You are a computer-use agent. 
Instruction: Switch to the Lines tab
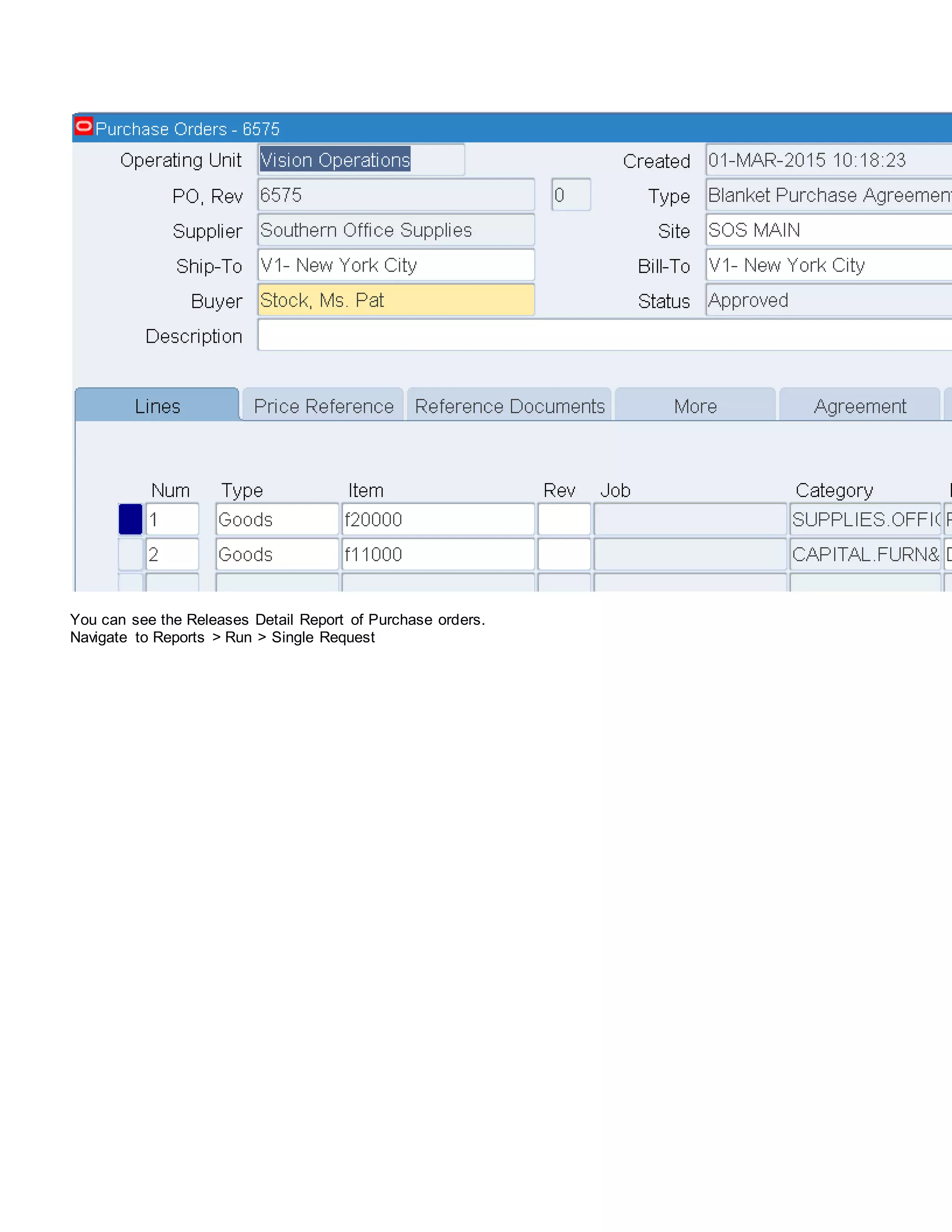point(158,405)
